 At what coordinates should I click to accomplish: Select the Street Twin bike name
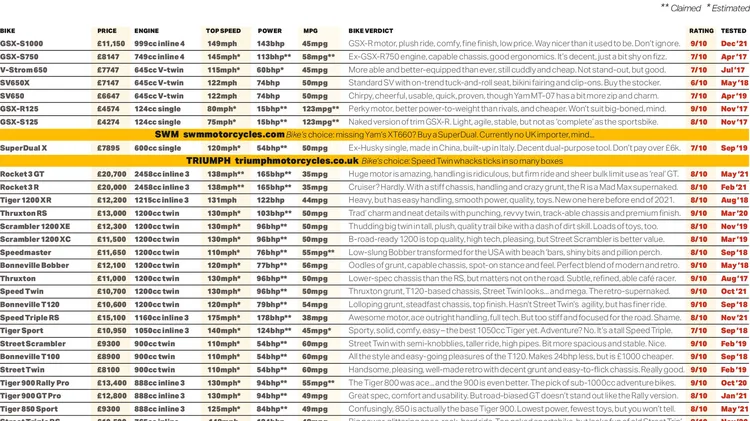point(22,369)
